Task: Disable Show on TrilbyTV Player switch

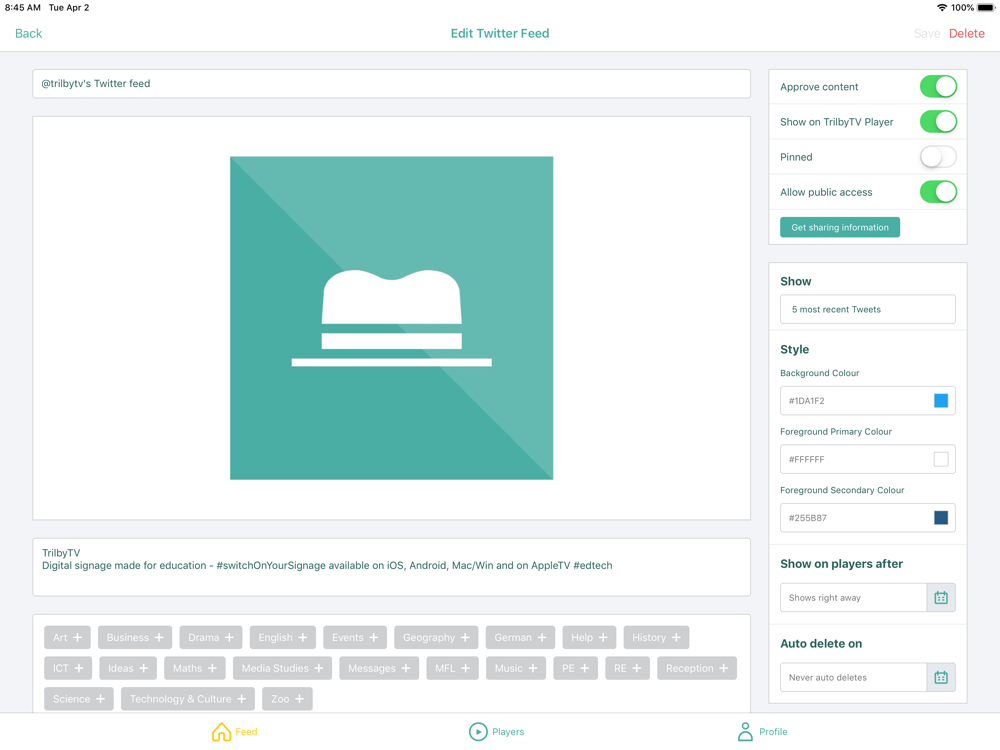Action: pos(938,122)
